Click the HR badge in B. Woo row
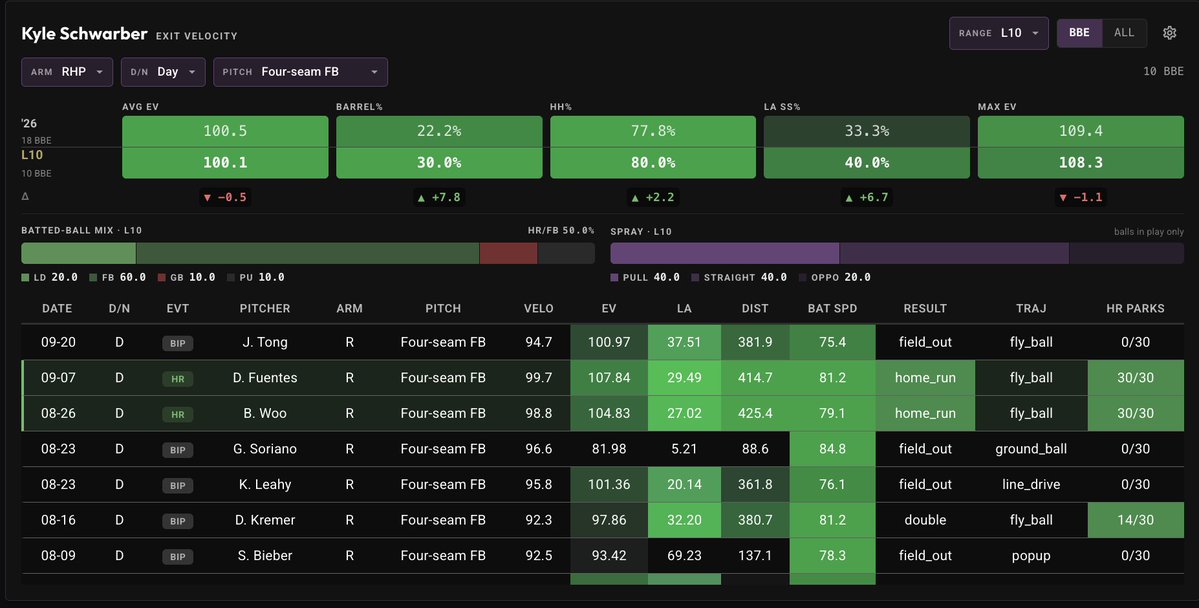This screenshot has width=1199, height=608. pyautogui.click(x=177, y=415)
